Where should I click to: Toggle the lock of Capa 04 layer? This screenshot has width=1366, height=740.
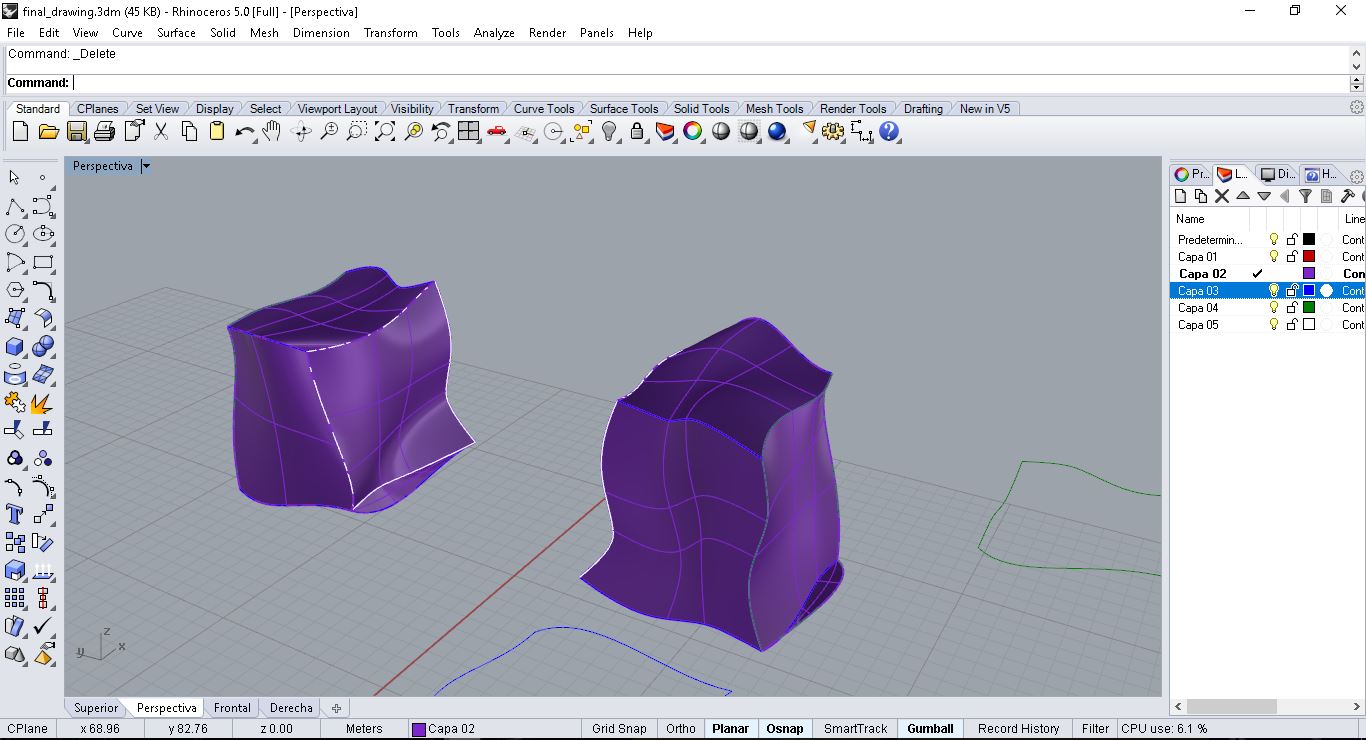[x=1292, y=308]
